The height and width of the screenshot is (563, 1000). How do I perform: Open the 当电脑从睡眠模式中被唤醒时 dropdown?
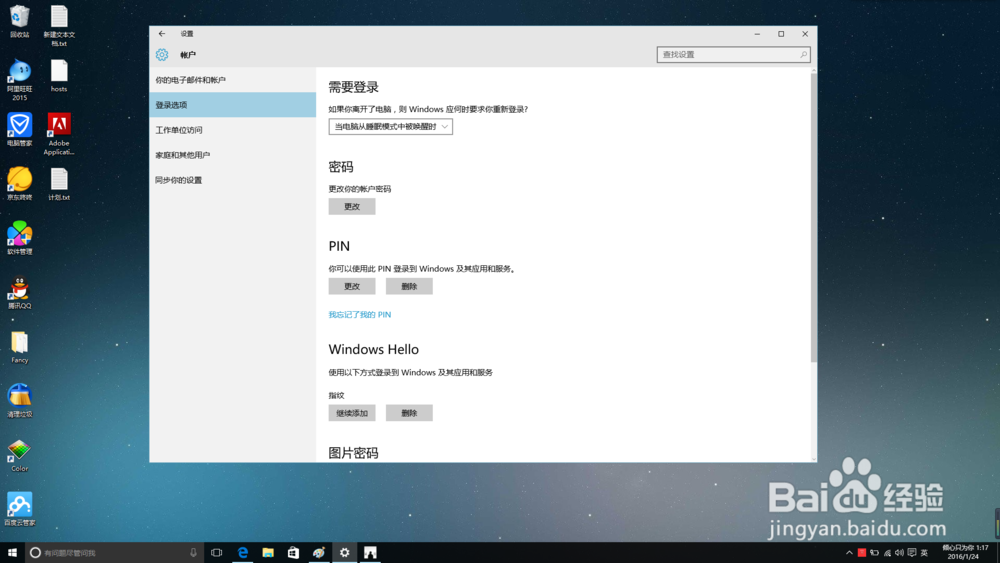390,127
